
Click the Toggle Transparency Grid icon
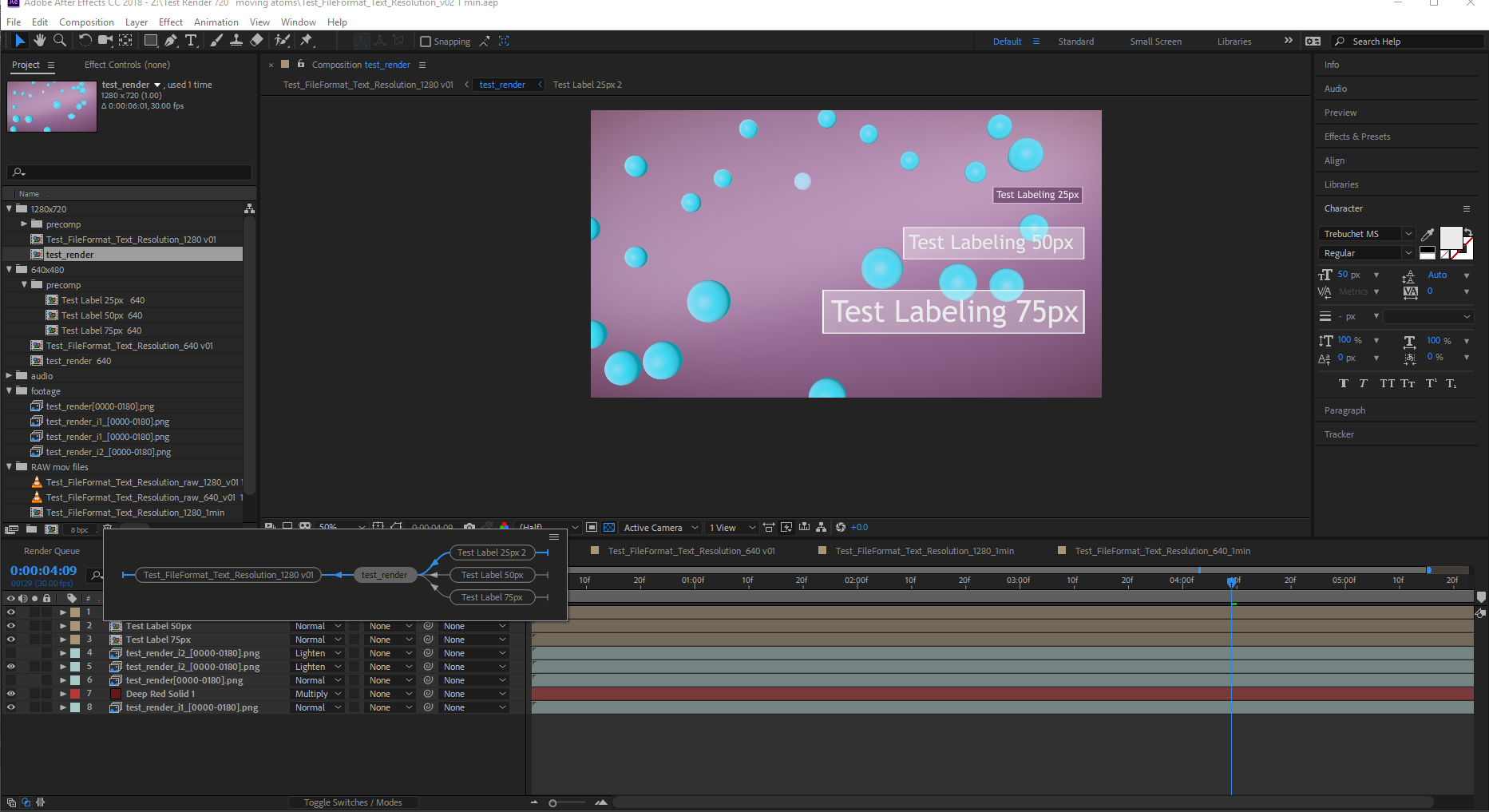(x=609, y=528)
